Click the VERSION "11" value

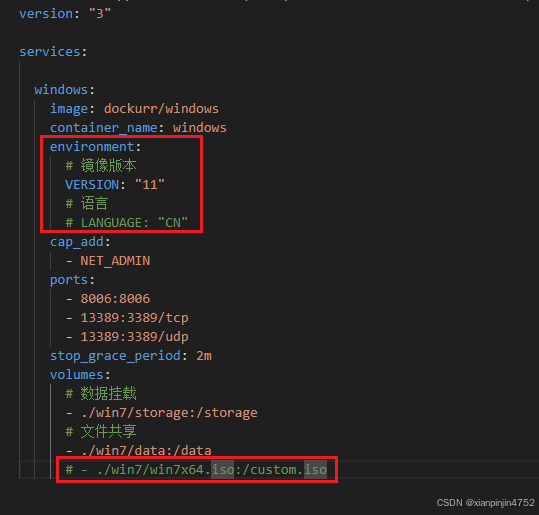pos(150,185)
